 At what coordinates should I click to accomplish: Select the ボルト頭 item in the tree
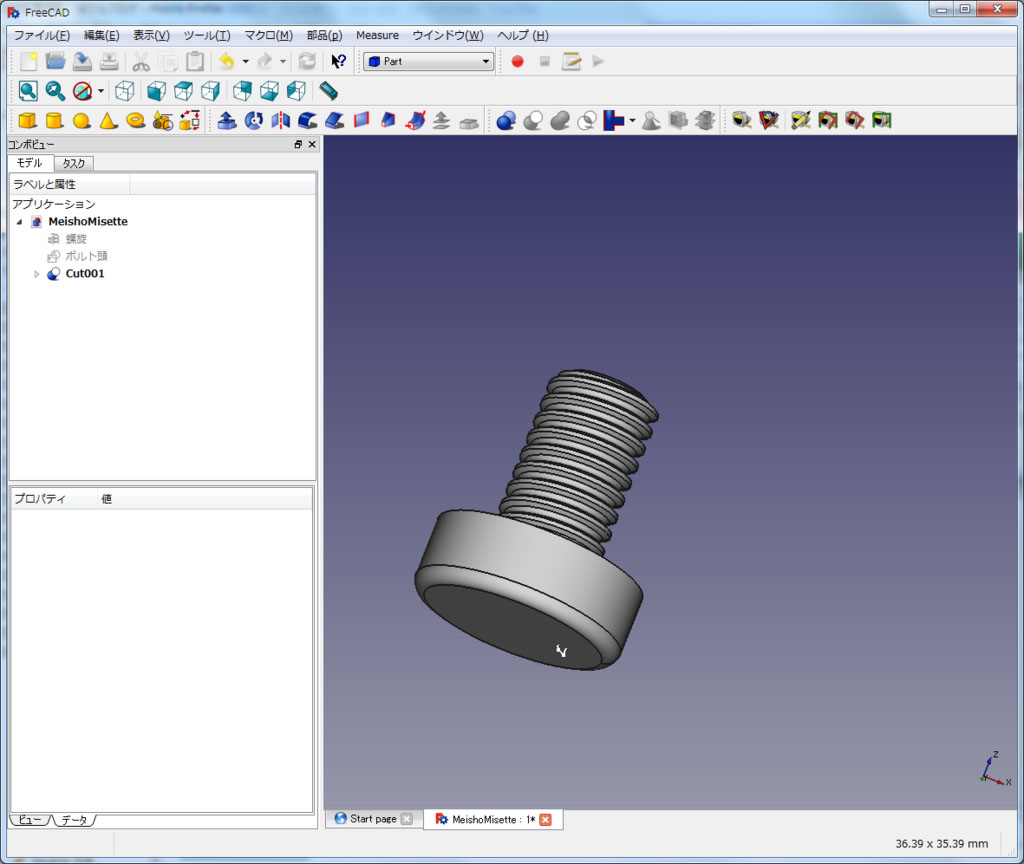[86, 256]
